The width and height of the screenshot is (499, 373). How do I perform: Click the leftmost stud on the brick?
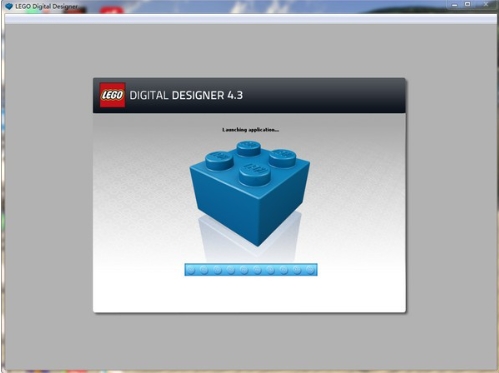pos(219,160)
